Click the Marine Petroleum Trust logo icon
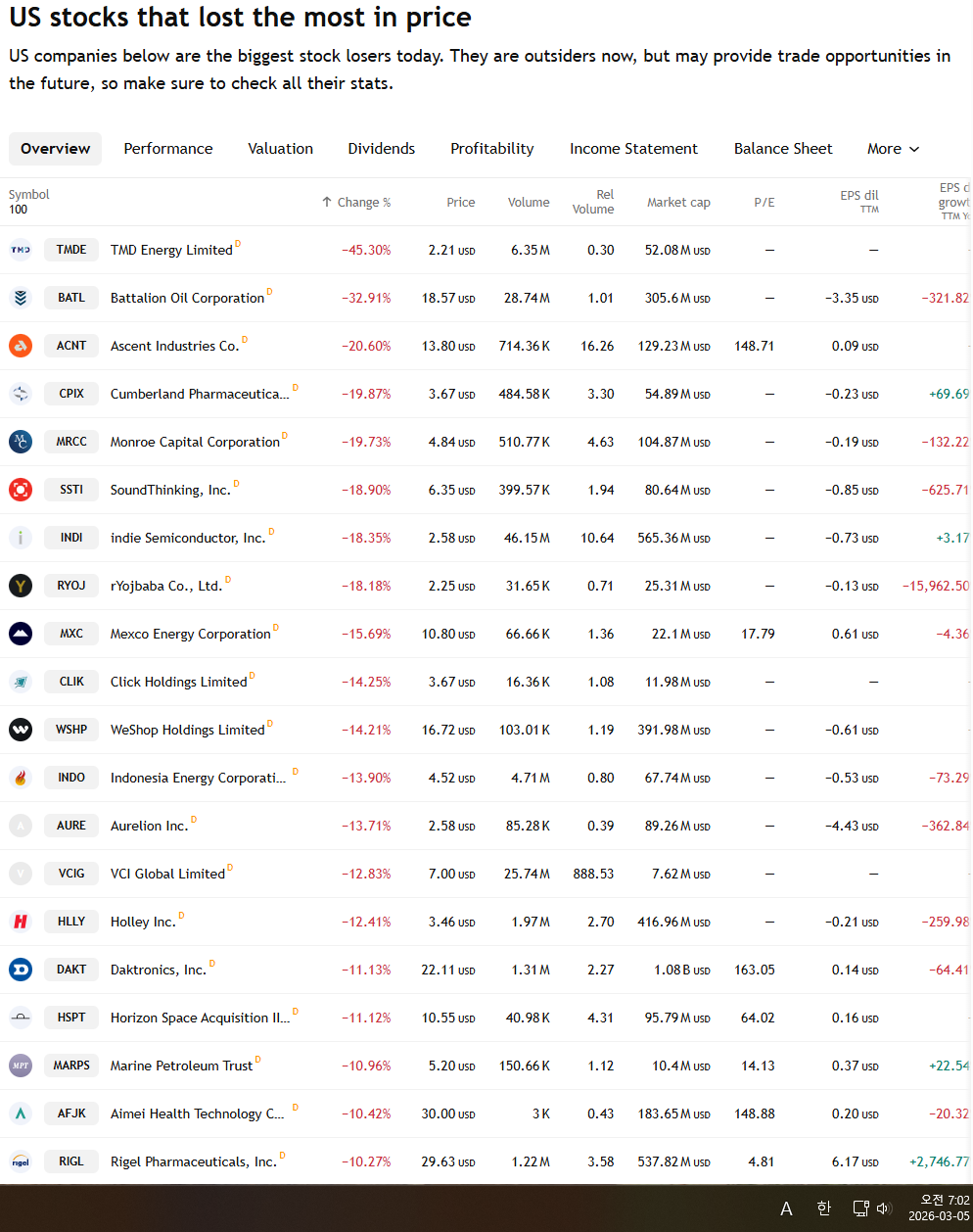Screen dimensions: 973x1232 (21, 1066)
